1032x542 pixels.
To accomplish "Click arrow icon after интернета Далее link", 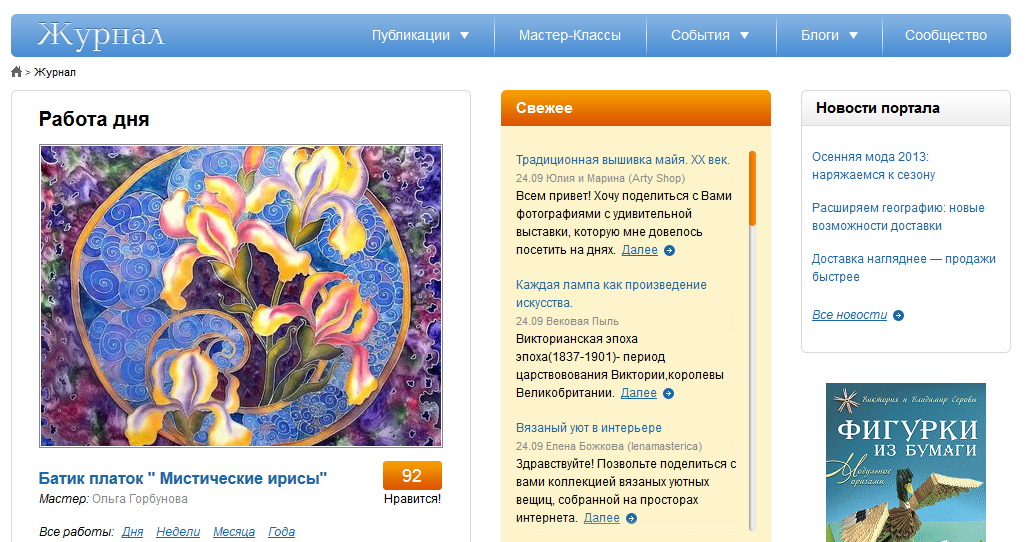I will pyautogui.click(x=631, y=518).
